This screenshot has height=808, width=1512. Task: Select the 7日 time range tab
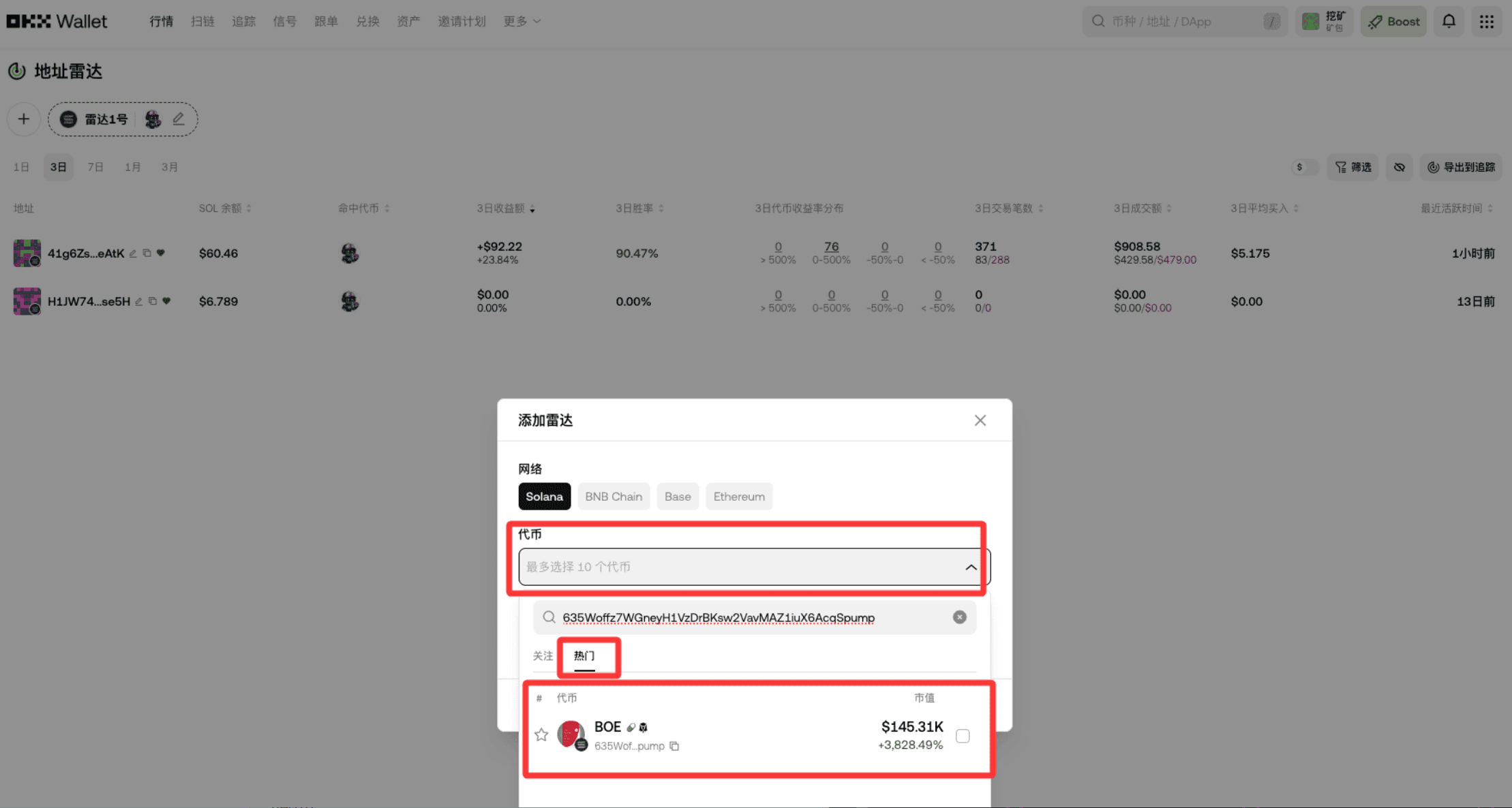point(95,167)
